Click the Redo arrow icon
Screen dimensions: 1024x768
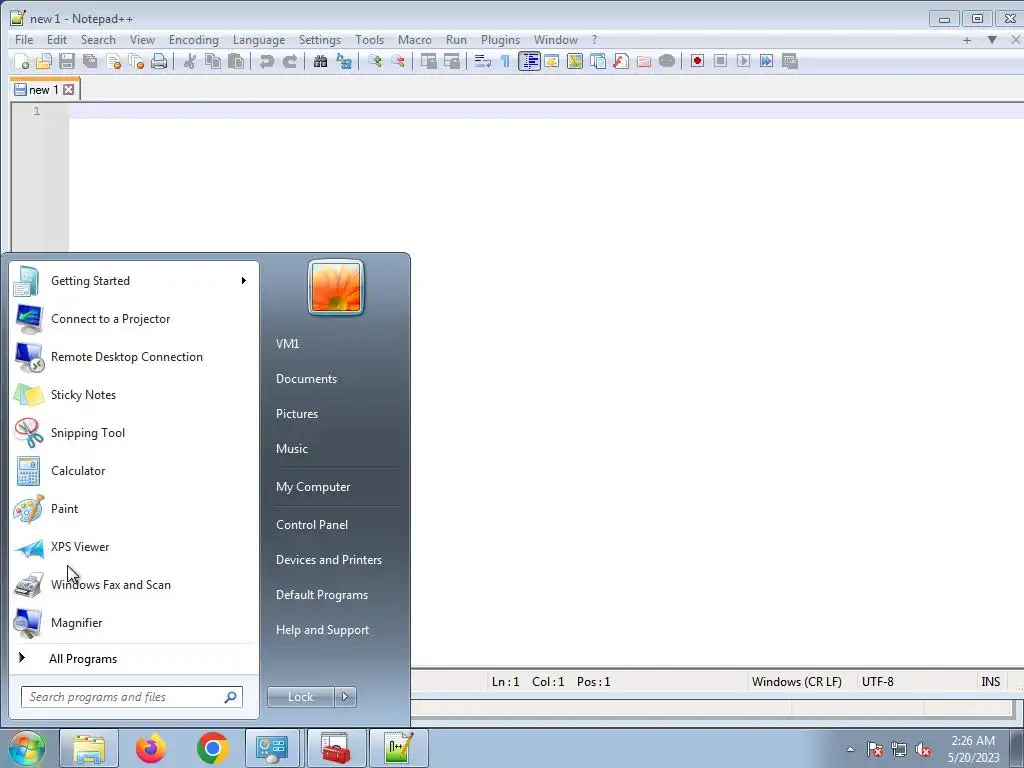(289, 61)
